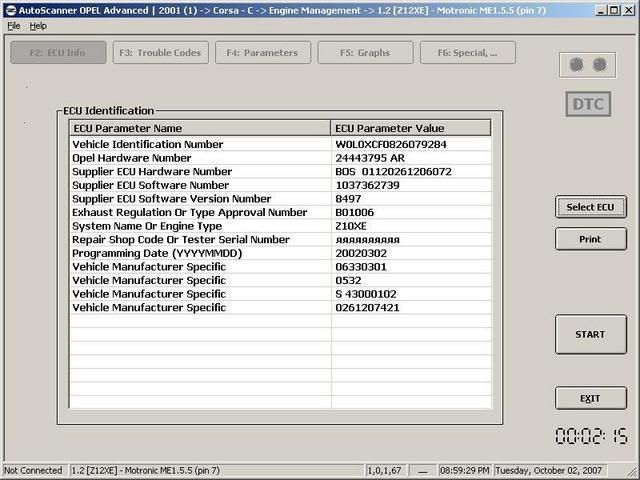The width and height of the screenshot is (640, 480).
Task: Select value 24443795 AR
Action: pyautogui.click(x=370, y=158)
